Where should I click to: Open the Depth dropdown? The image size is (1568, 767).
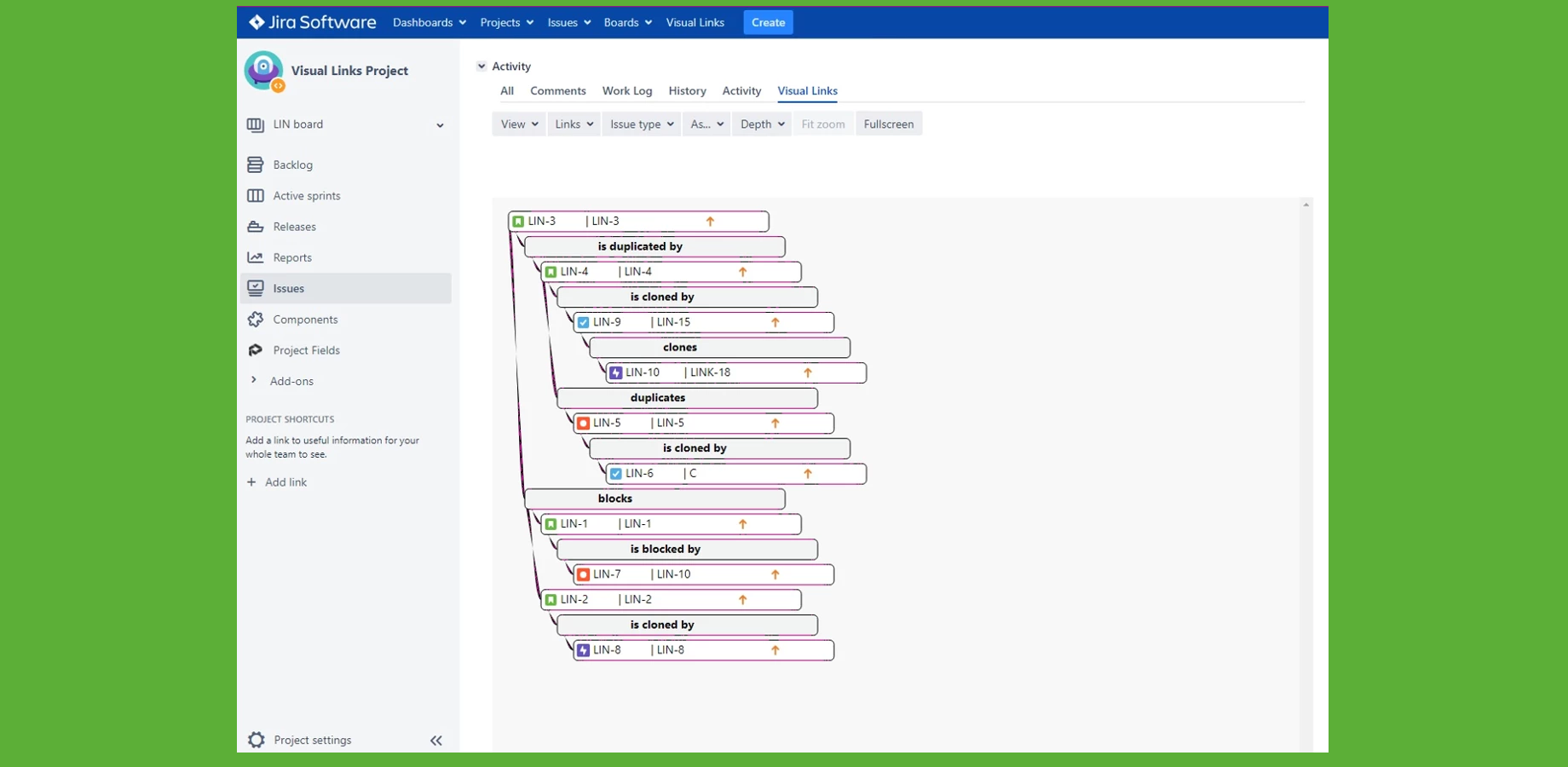[x=762, y=124]
